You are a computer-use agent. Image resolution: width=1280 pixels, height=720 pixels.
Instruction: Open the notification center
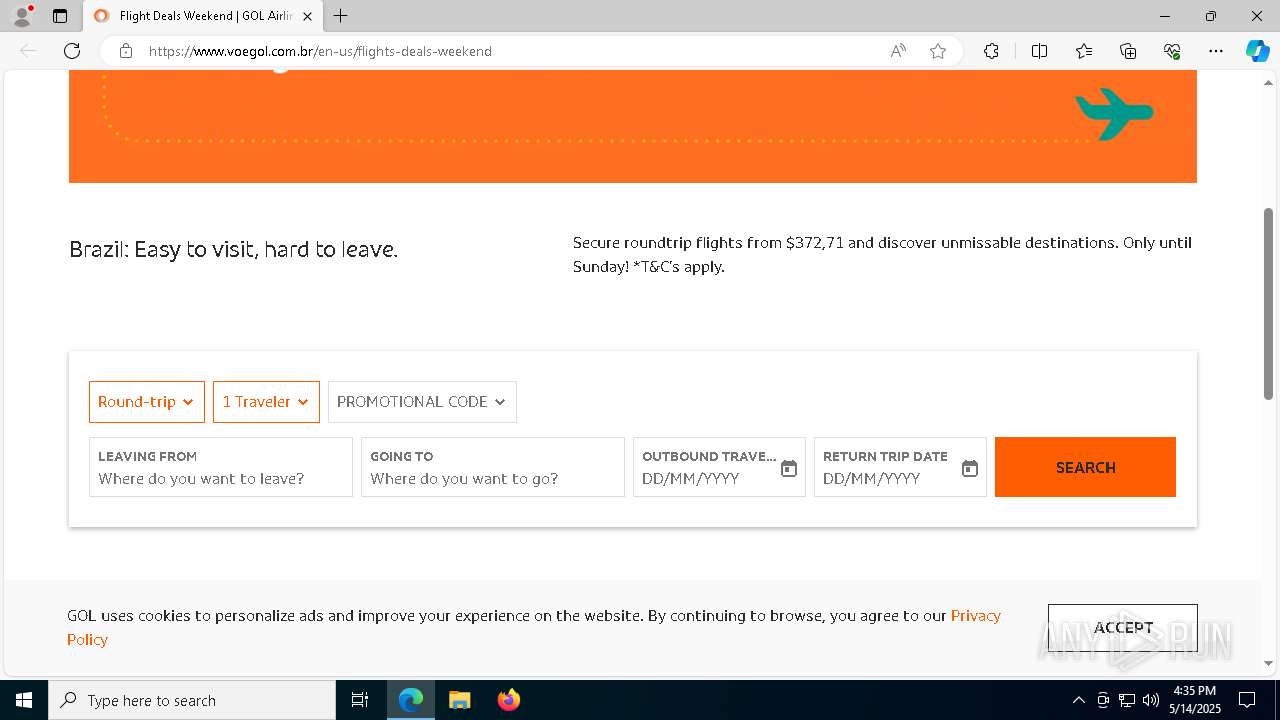pyautogui.click(x=1247, y=700)
